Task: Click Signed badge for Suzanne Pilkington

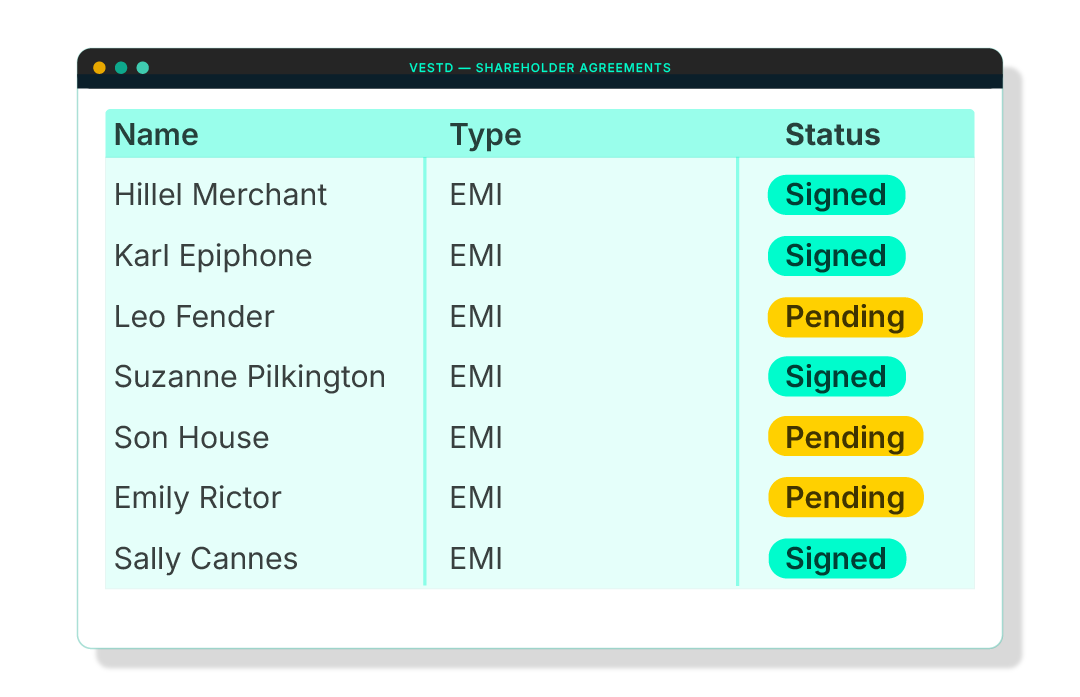Action: (x=836, y=377)
